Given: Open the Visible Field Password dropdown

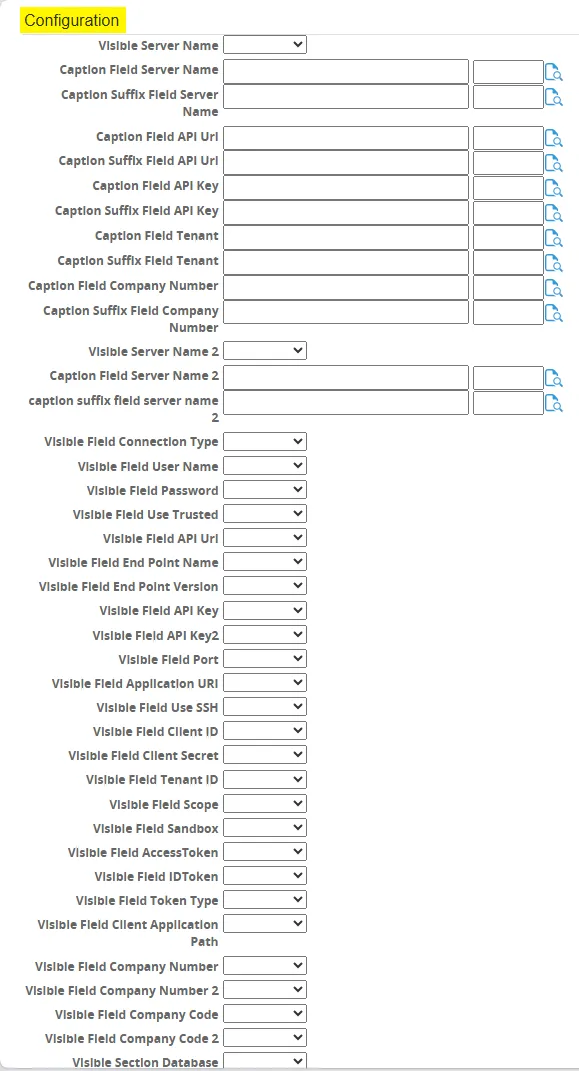Looking at the screenshot, I should pos(265,490).
